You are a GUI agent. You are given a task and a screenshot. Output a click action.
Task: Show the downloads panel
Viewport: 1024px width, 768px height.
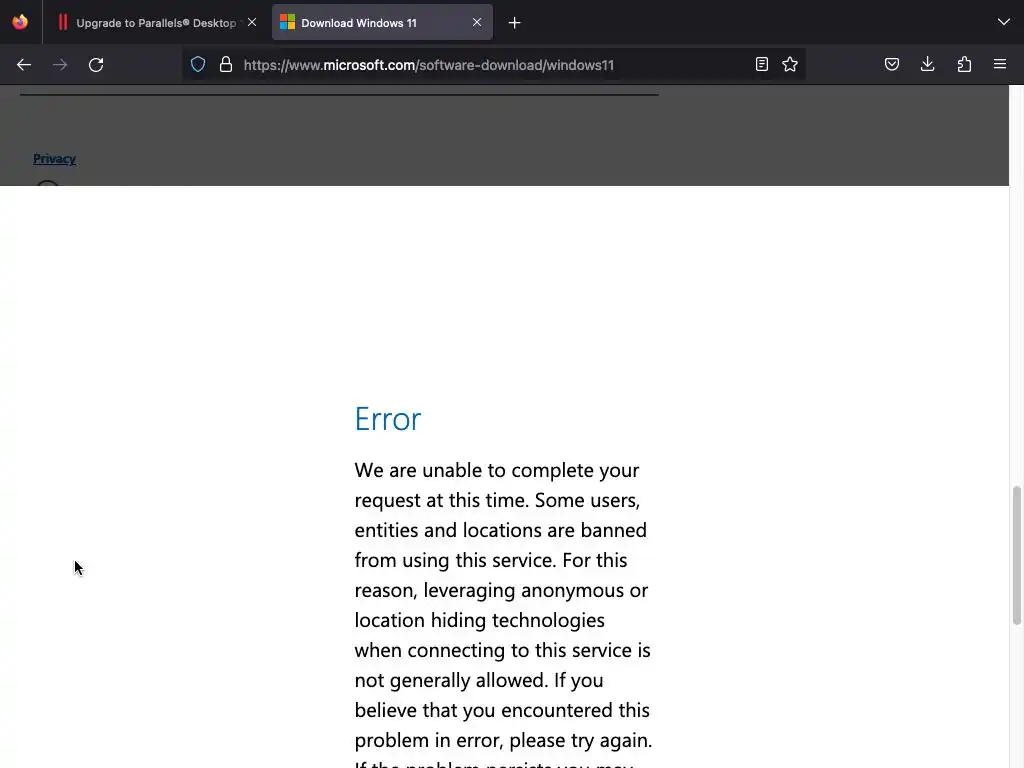(x=927, y=64)
